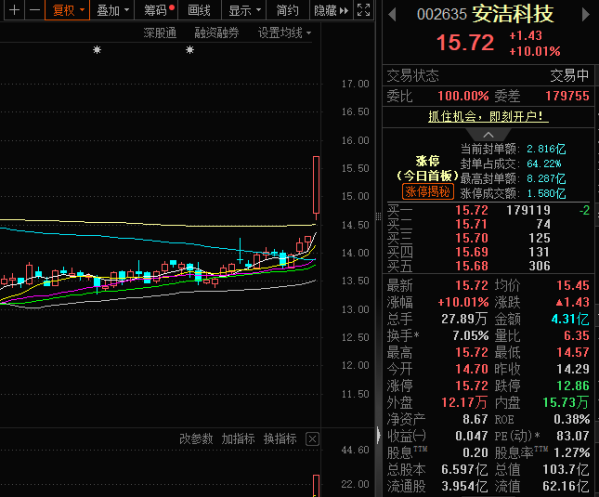599x497 pixels.
Task: Click 净资产 value 8.67
Action: tap(475, 419)
